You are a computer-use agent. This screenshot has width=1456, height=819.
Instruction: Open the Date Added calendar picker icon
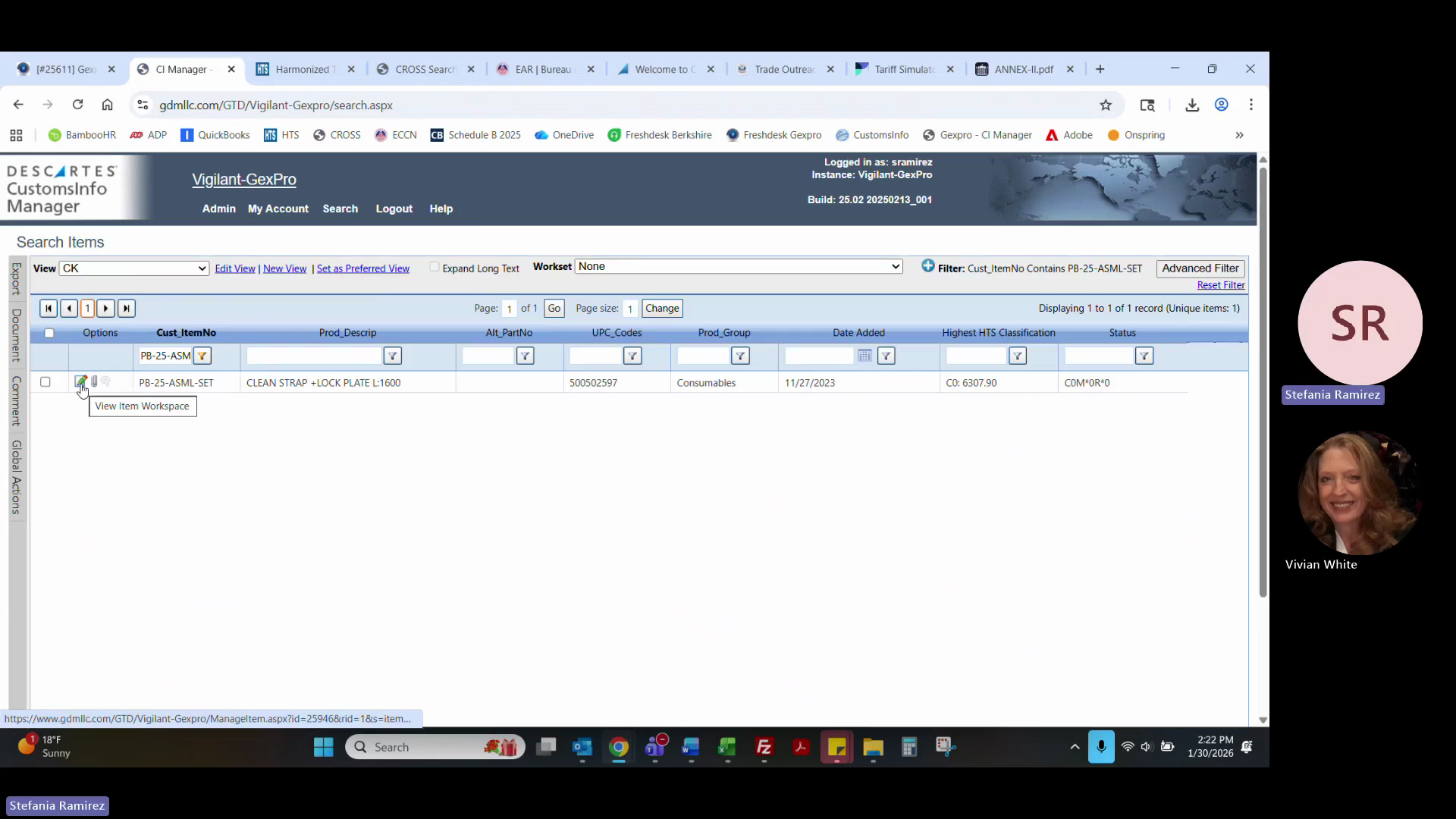(x=864, y=356)
